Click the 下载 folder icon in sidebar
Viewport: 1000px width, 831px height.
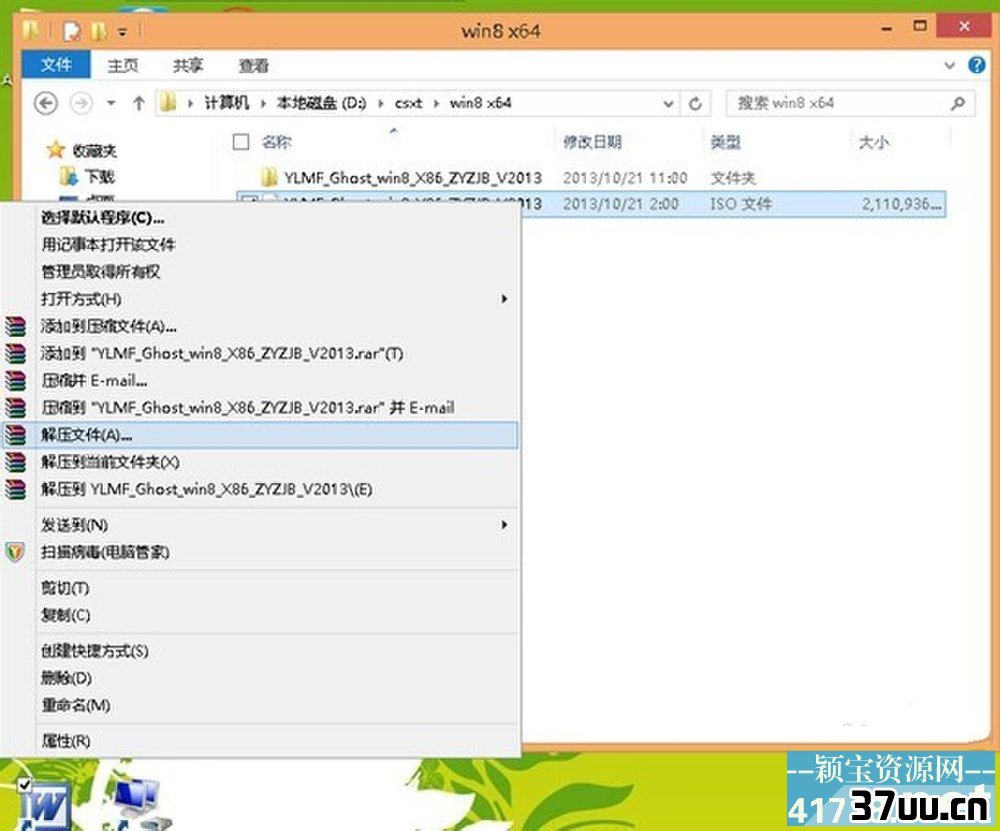tap(68, 175)
